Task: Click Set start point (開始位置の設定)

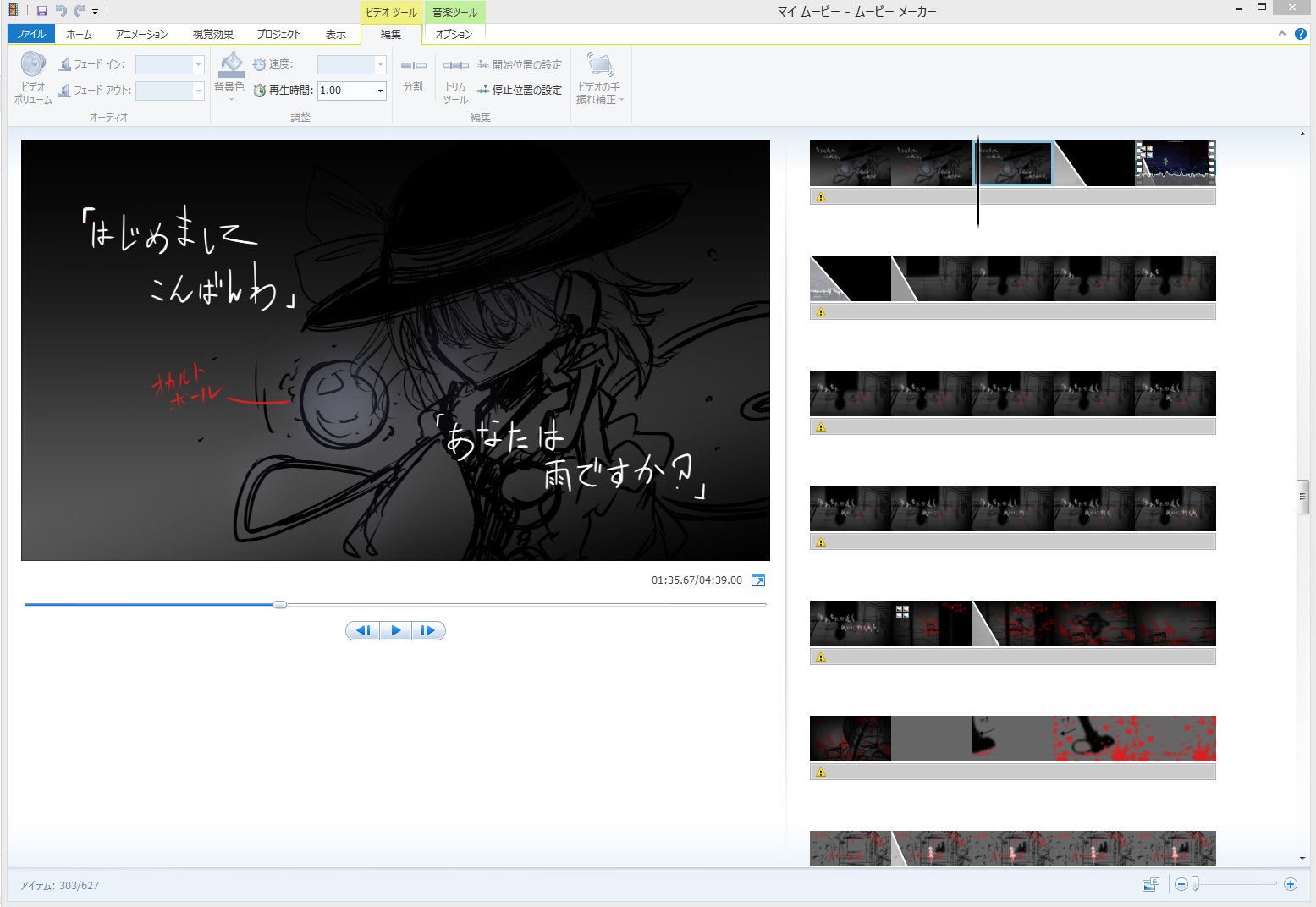Action: [x=519, y=64]
